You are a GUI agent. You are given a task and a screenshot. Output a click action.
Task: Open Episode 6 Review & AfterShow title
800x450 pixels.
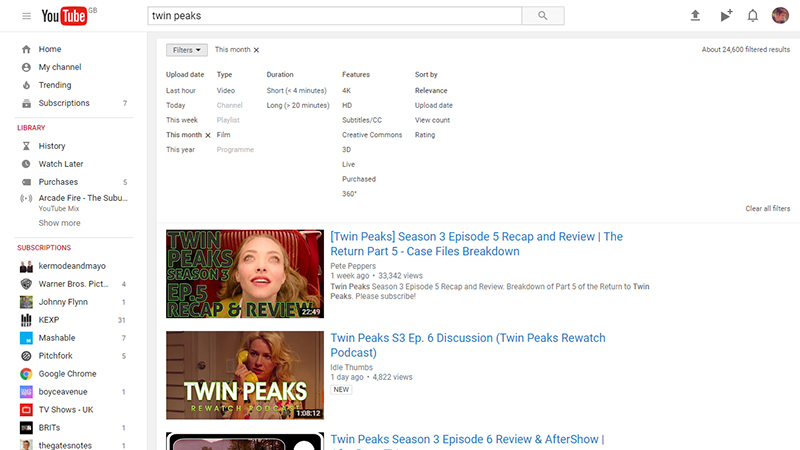click(x=467, y=440)
